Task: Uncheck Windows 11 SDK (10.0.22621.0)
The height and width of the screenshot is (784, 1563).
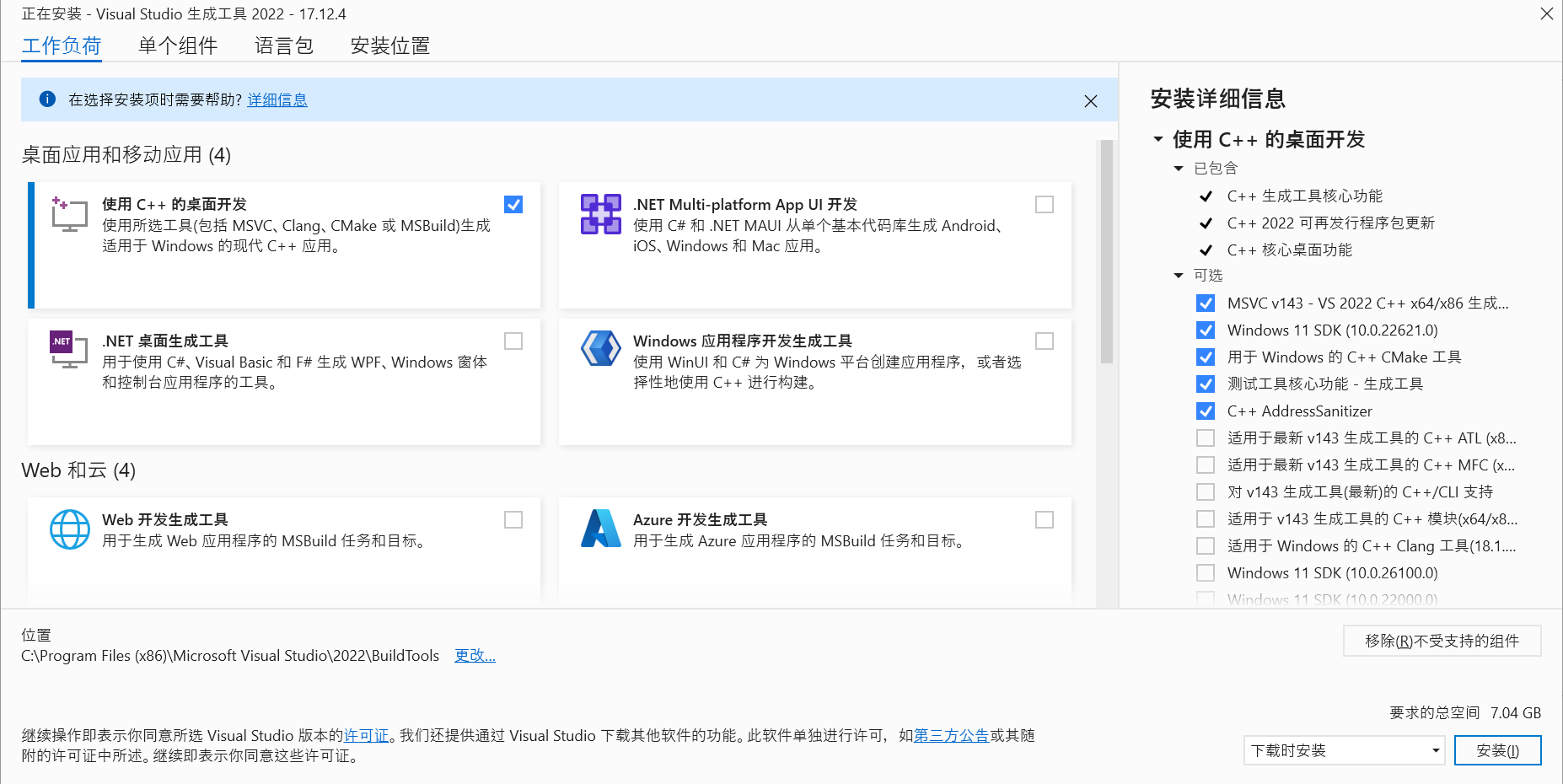Action: pos(1206,330)
